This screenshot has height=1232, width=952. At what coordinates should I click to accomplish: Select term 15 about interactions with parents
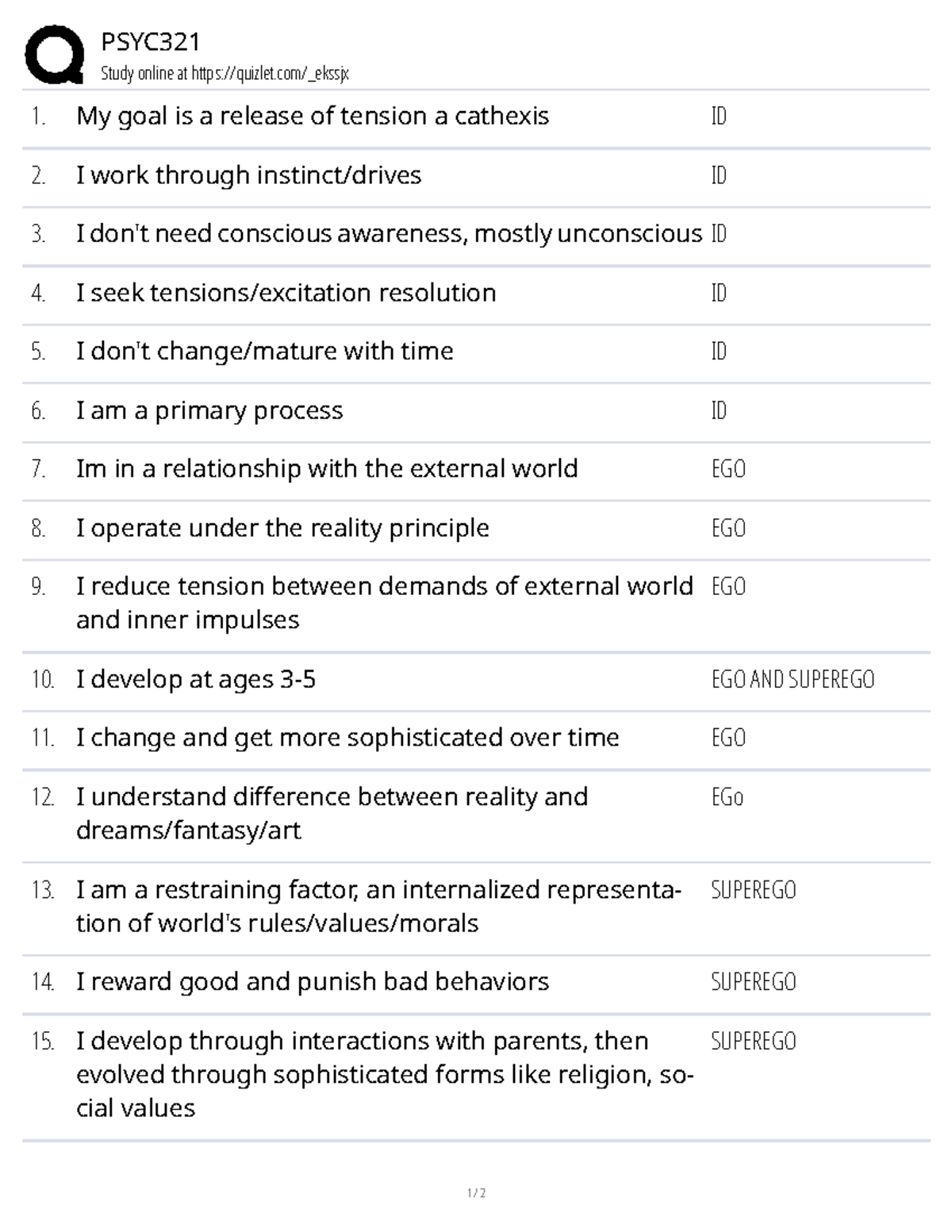(x=385, y=1075)
